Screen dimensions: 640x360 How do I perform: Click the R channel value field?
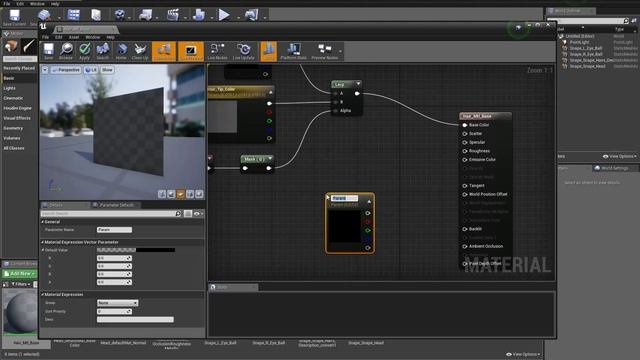coord(114,258)
